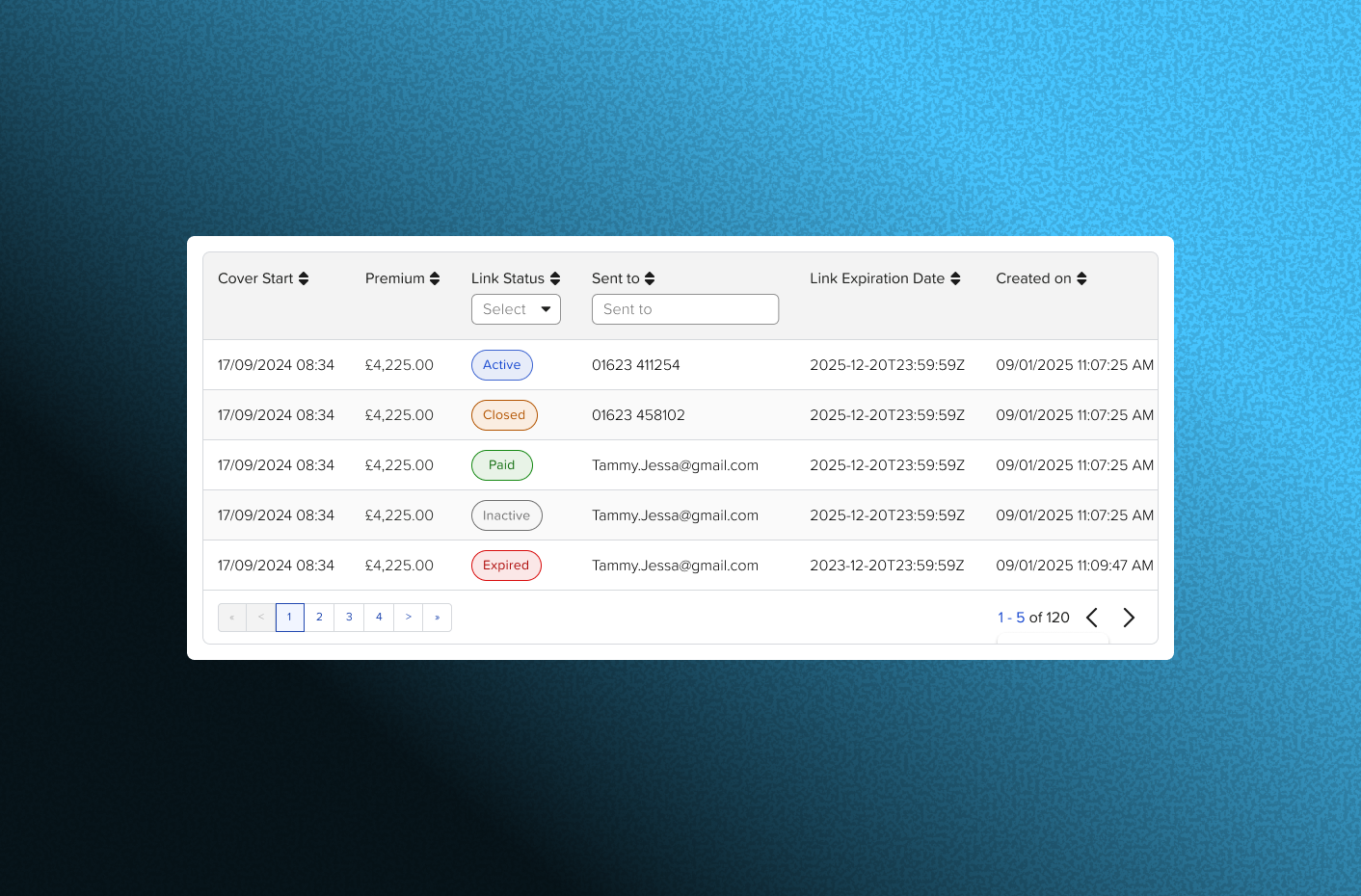Click the Sent to filter input field
The height and width of the screenshot is (896, 1361).
[x=685, y=309]
